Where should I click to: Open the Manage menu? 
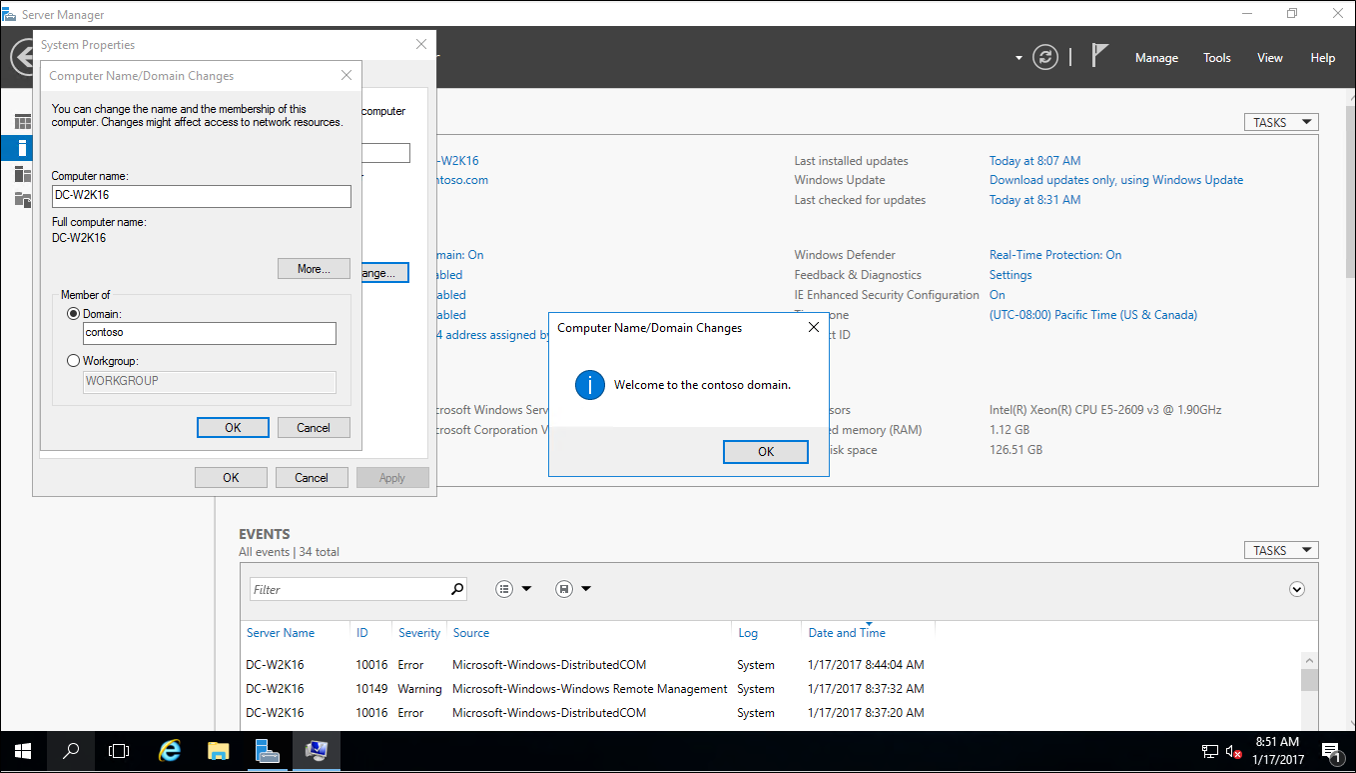pyautogui.click(x=1157, y=58)
